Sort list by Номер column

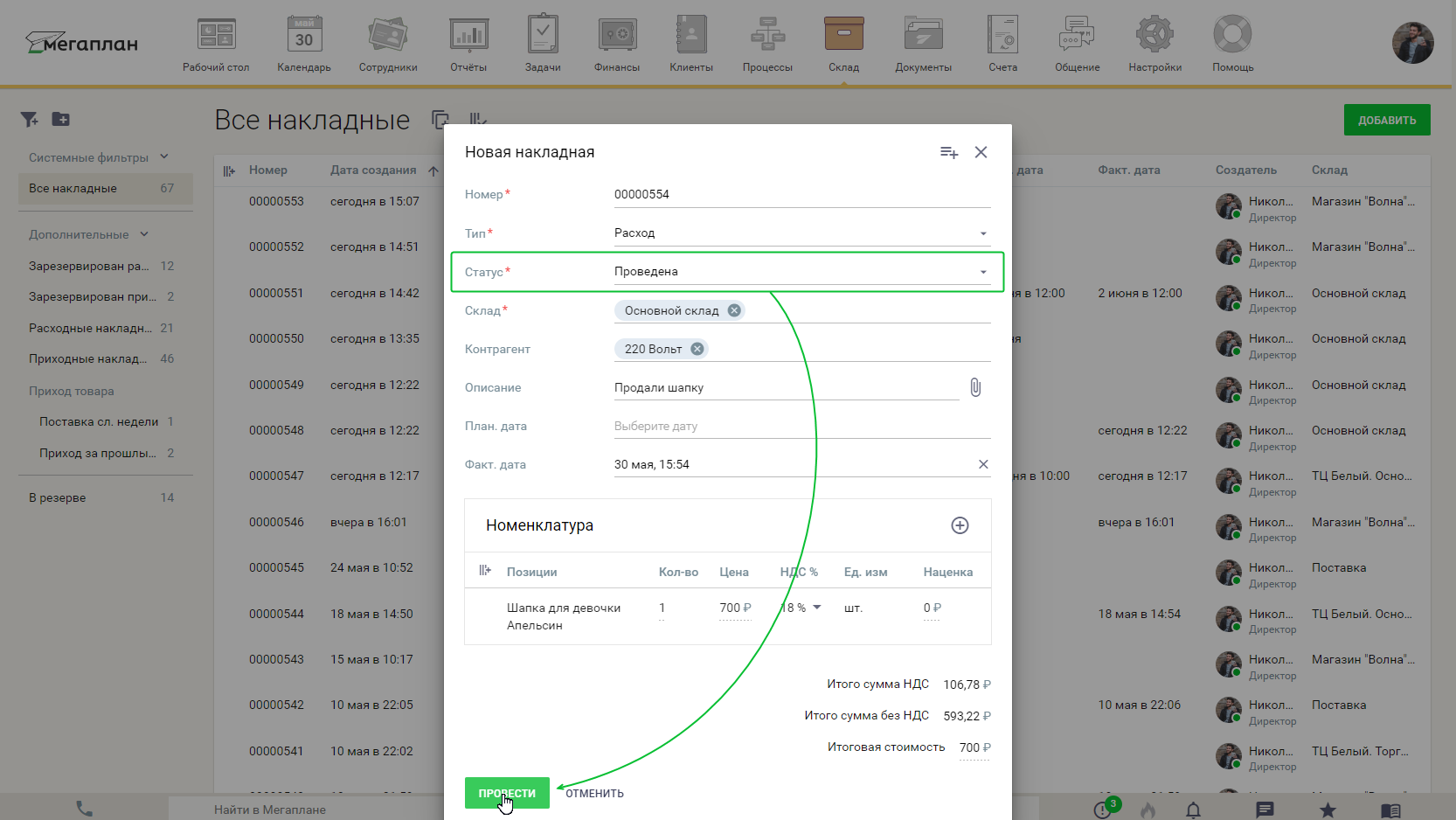(x=268, y=170)
